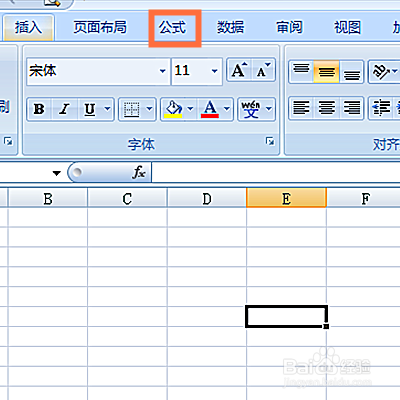Click into the formula bar input
The height and width of the screenshot is (400, 400).
click(x=276, y=172)
